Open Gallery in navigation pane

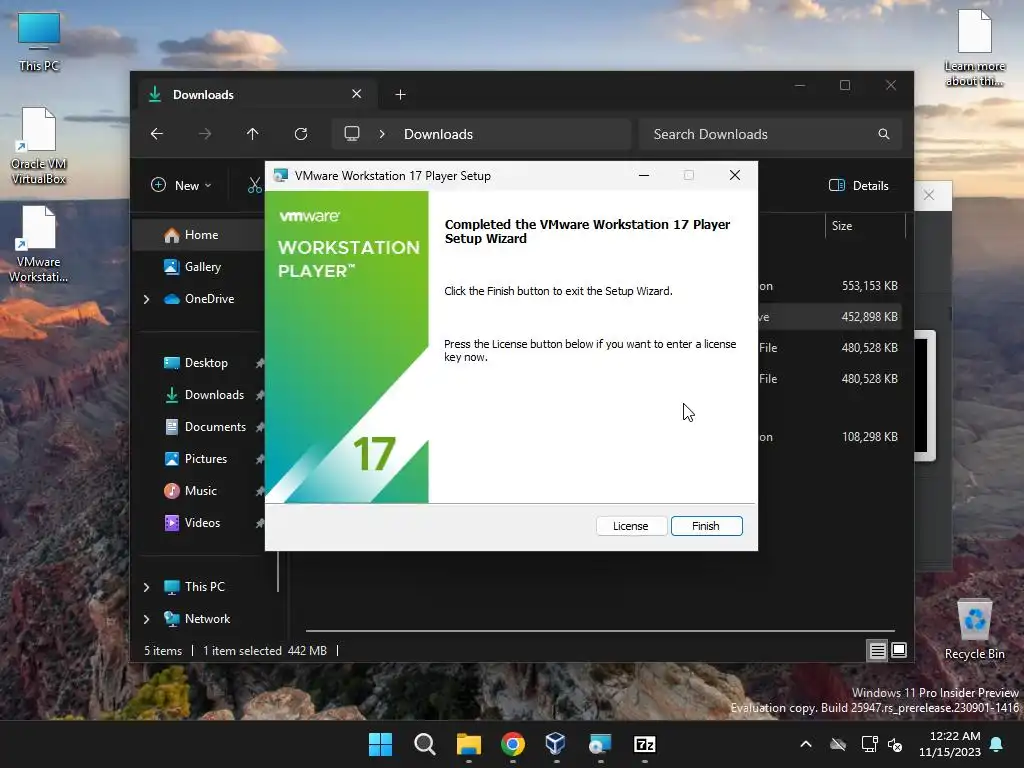202,266
